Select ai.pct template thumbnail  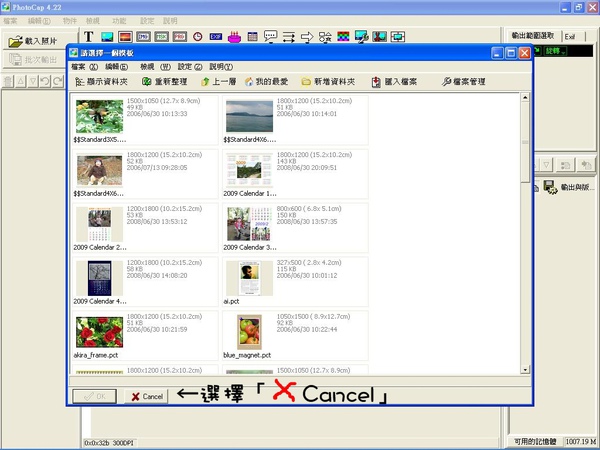point(249,278)
